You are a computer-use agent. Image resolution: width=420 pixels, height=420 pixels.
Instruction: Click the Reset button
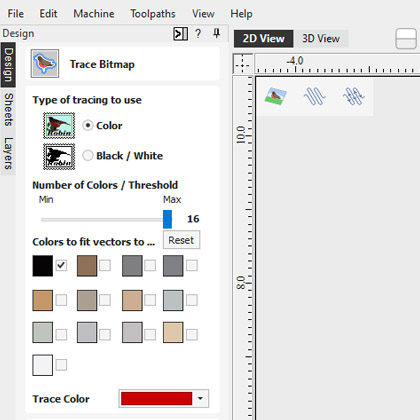pyautogui.click(x=181, y=240)
